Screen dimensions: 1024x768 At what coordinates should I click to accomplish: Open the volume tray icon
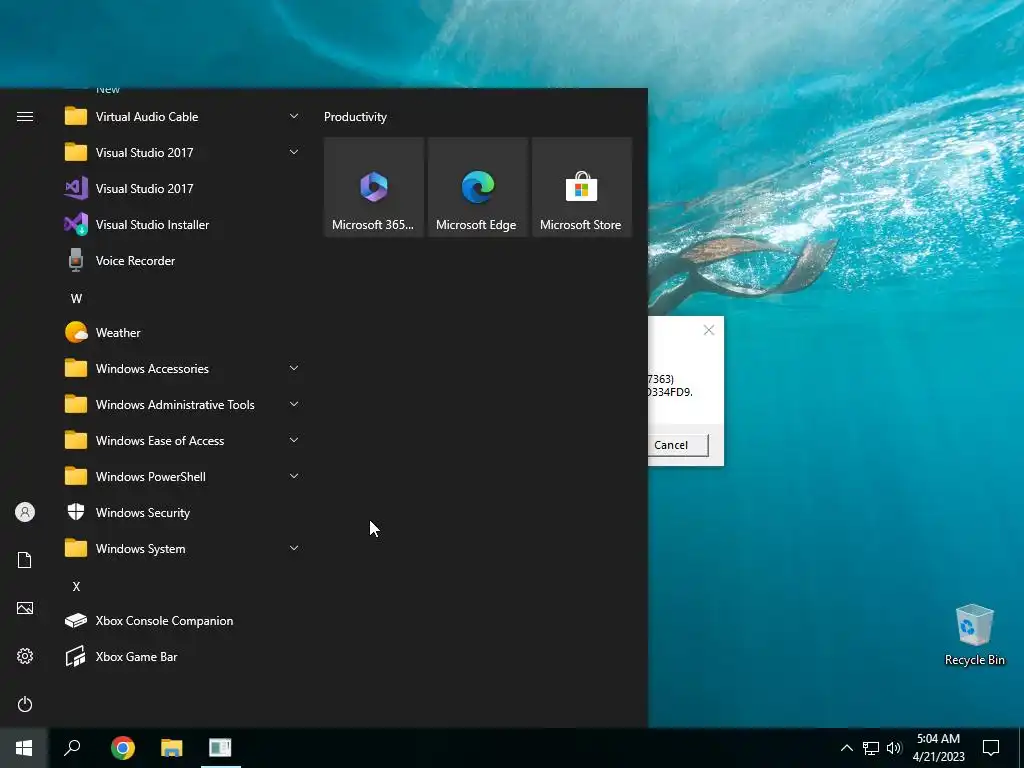click(x=894, y=748)
